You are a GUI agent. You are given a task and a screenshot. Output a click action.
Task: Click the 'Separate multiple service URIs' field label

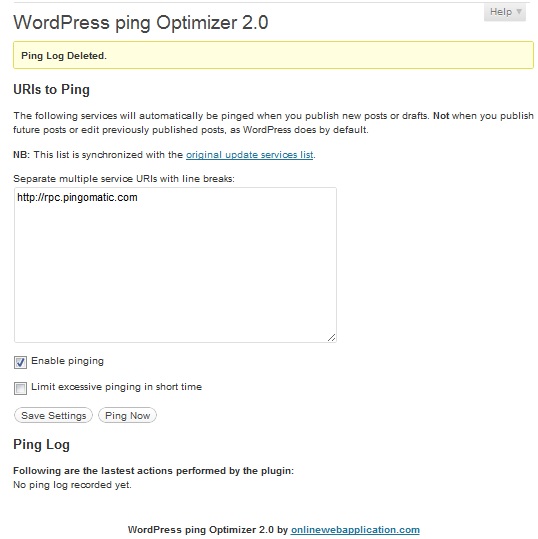click(x=124, y=179)
